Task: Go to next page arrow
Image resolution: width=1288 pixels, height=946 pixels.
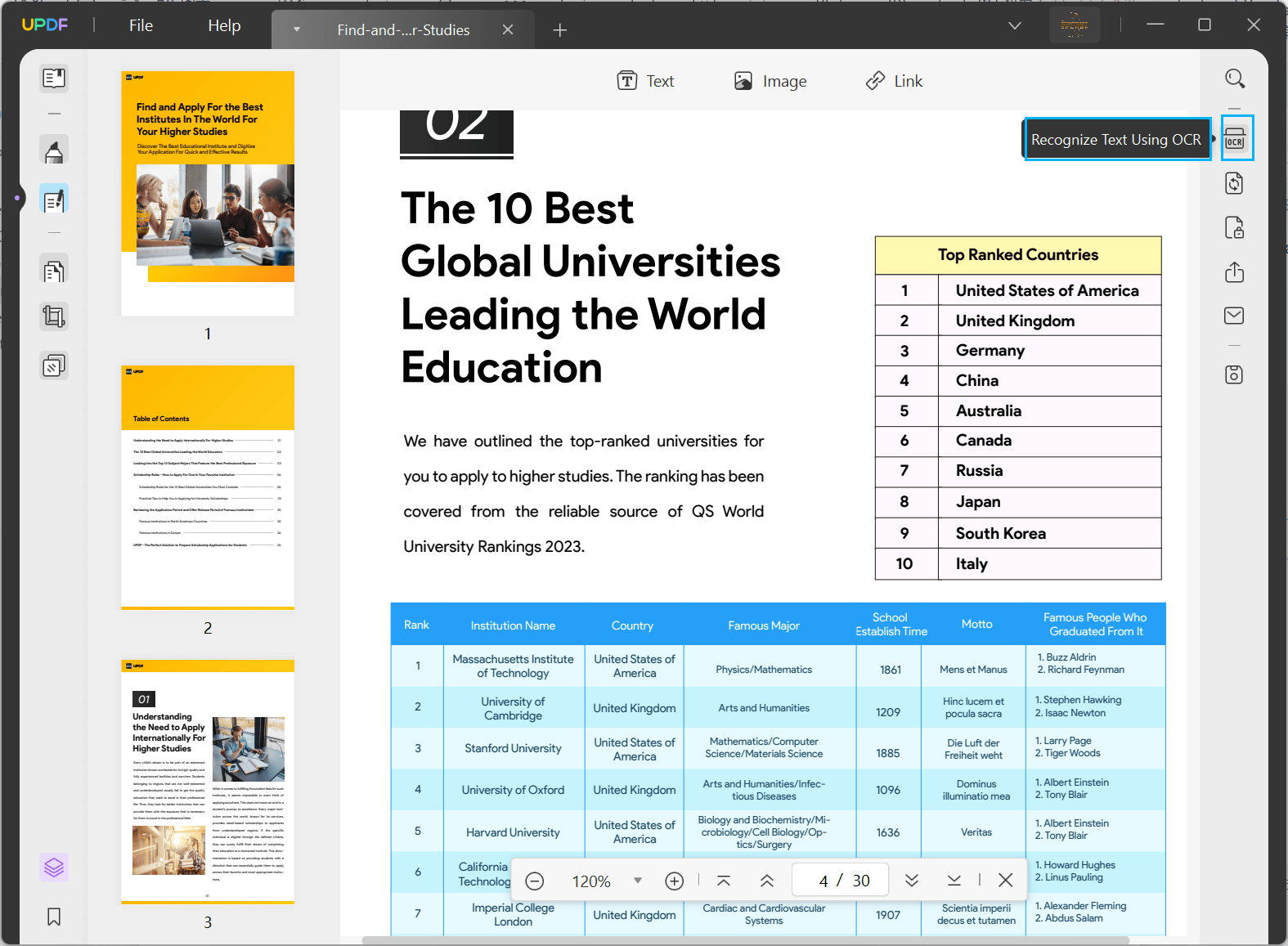Action: tap(912, 881)
